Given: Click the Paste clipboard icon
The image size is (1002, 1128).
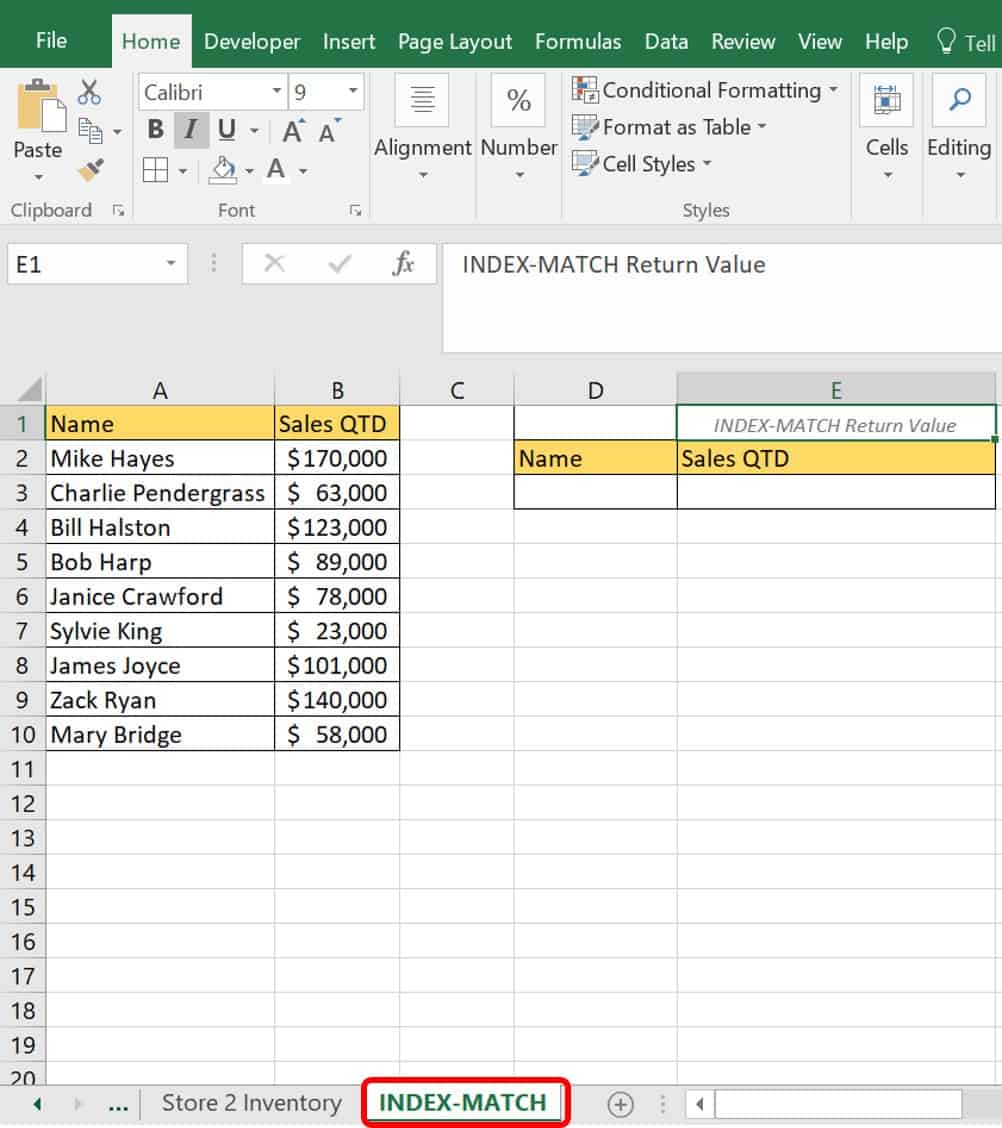Looking at the screenshot, I should 40,106.
